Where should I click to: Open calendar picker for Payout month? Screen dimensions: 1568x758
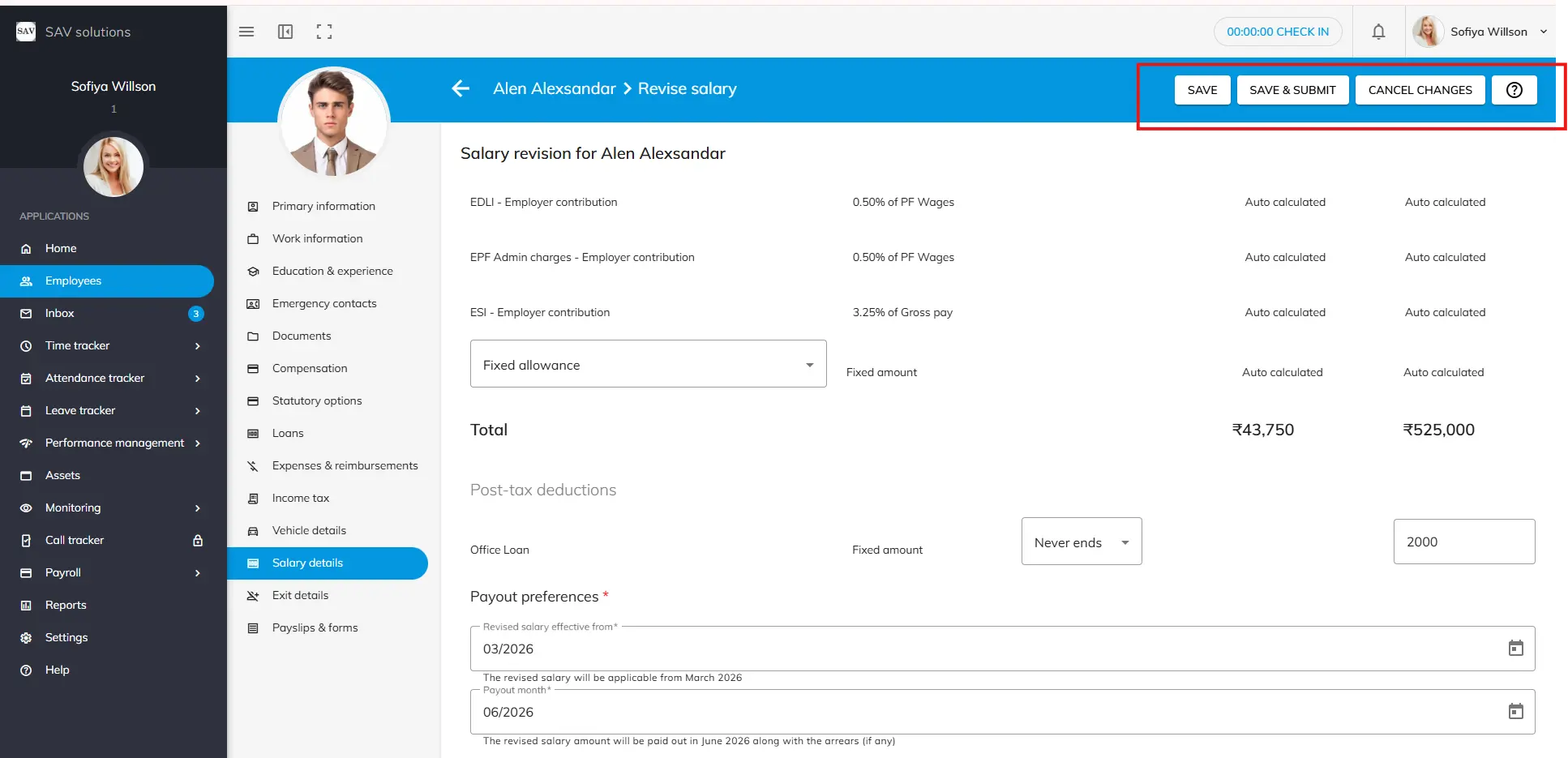coord(1515,712)
